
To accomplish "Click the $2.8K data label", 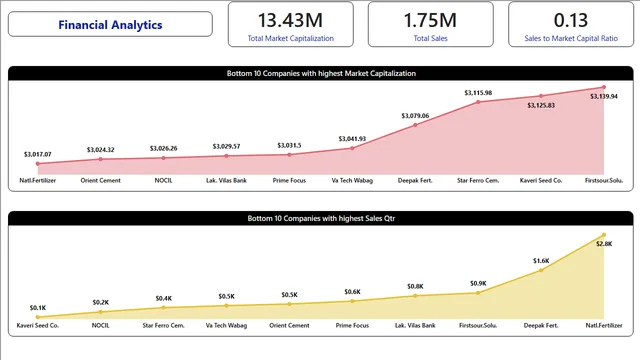I will (604, 244).
